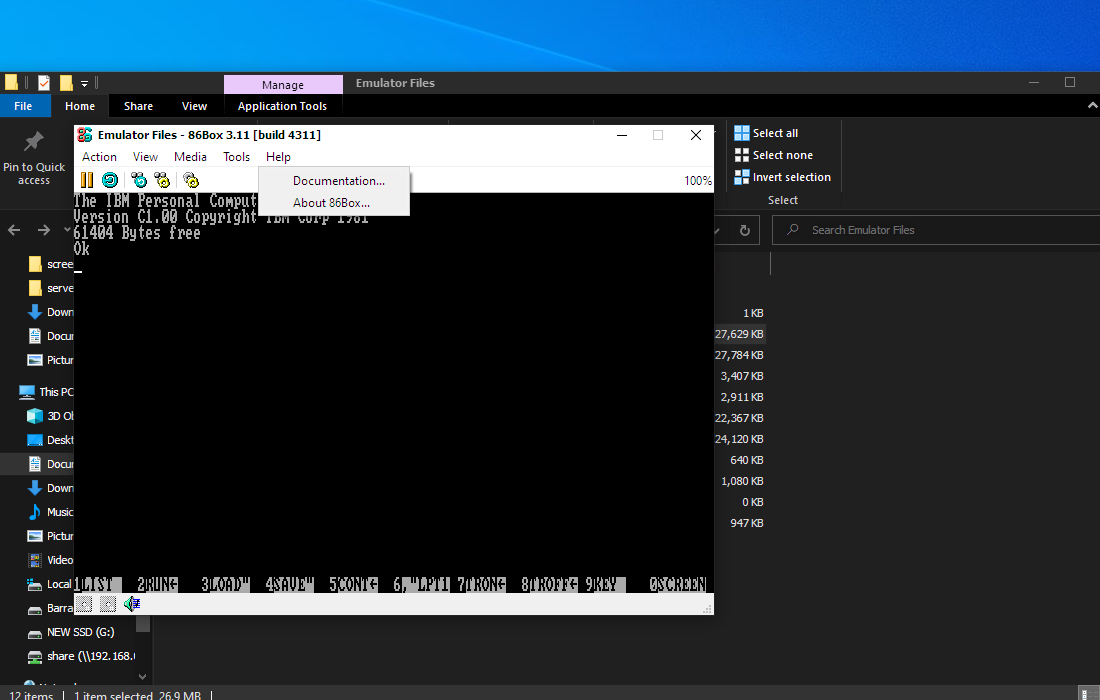Open 86Box settings via the toolbar icon
The image size is (1100, 700).
[x=191, y=180]
